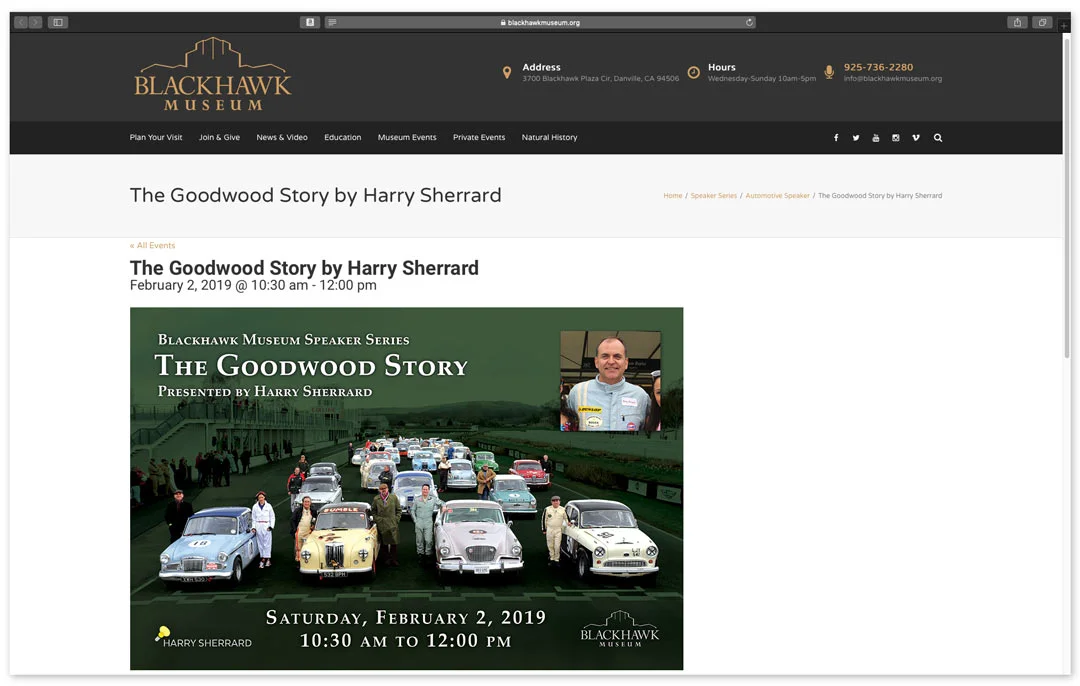This screenshot has width=1080, height=686.
Task: Show all tabs overview button
Action: point(1042,22)
